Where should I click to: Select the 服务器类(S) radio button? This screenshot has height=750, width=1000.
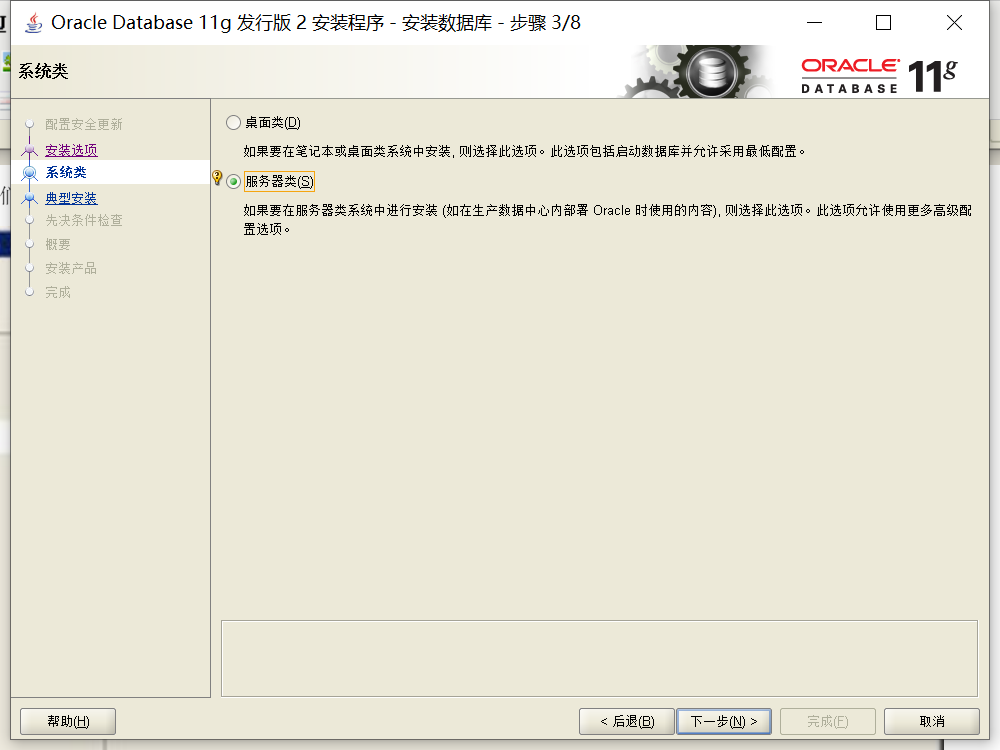click(x=233, y=182)
